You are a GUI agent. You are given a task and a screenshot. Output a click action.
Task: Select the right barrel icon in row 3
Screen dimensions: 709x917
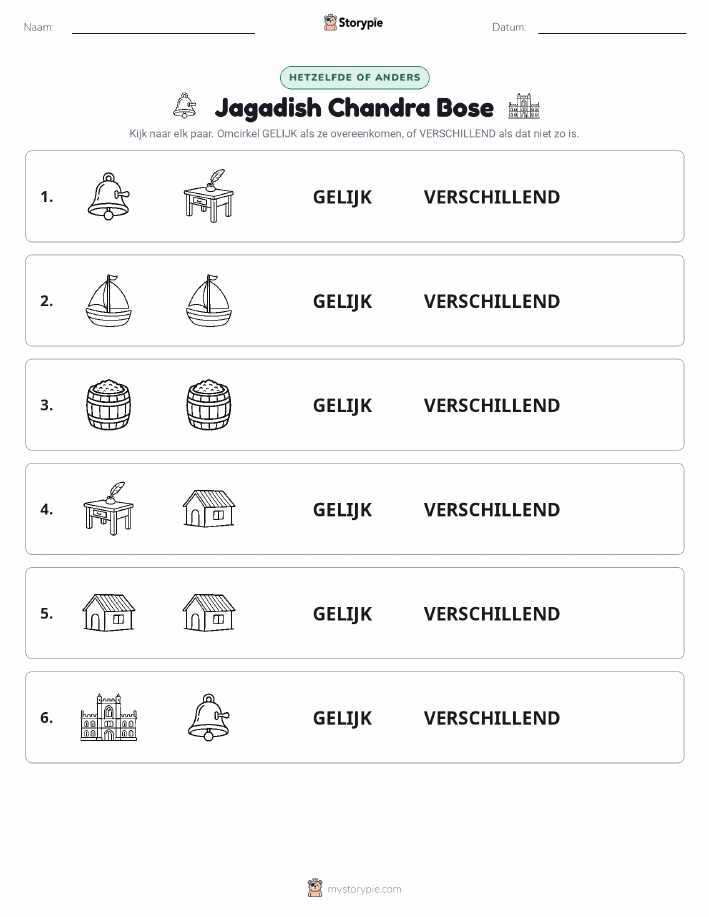(209, 405)
